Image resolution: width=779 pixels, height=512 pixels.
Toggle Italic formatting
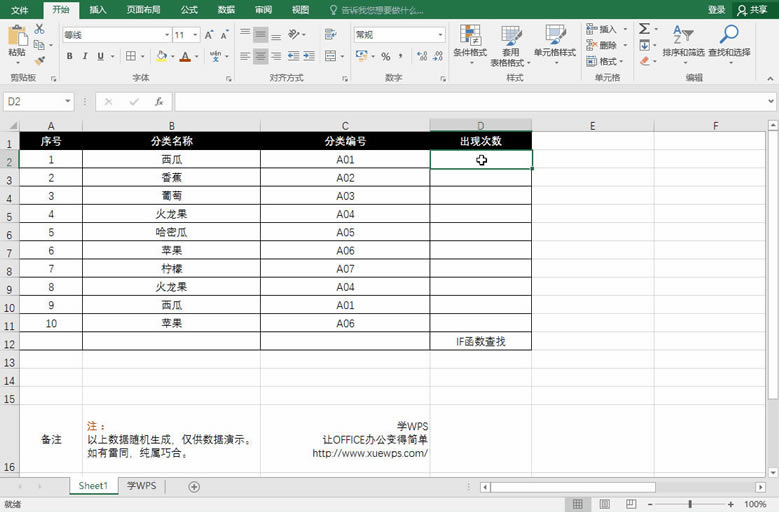[85, 56]
